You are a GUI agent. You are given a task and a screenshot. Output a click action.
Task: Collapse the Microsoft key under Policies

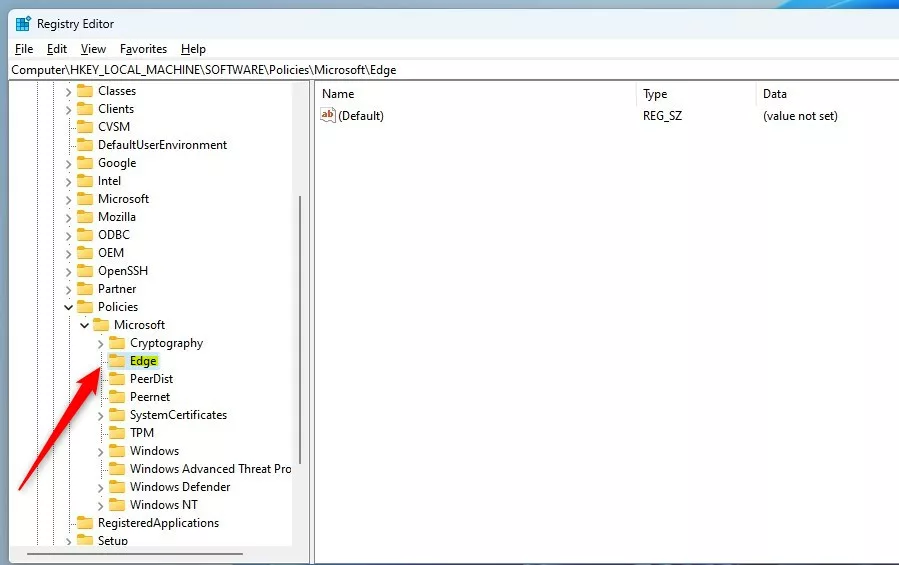[x=84, y=325]
